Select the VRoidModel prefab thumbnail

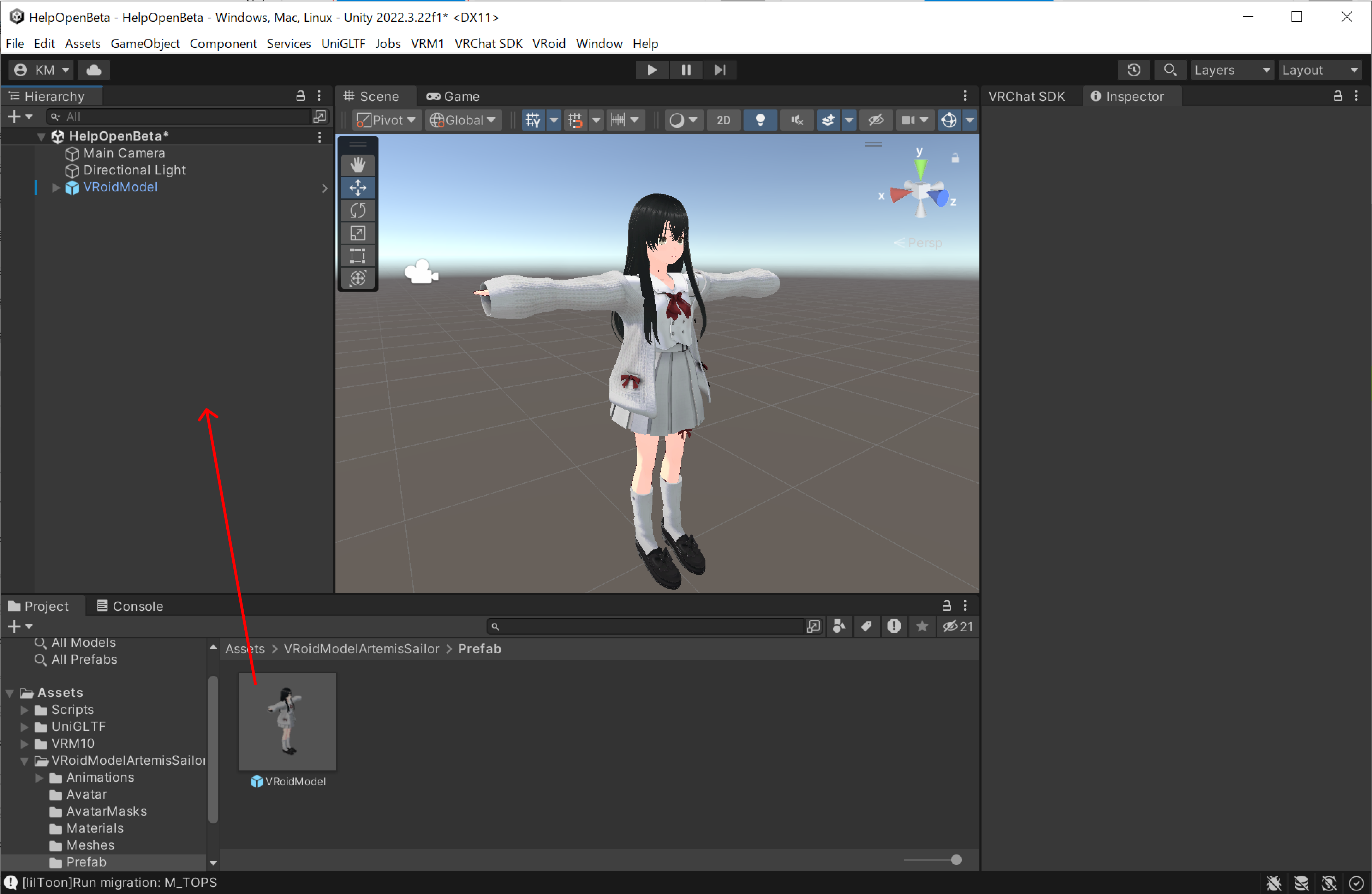[287, 721]
